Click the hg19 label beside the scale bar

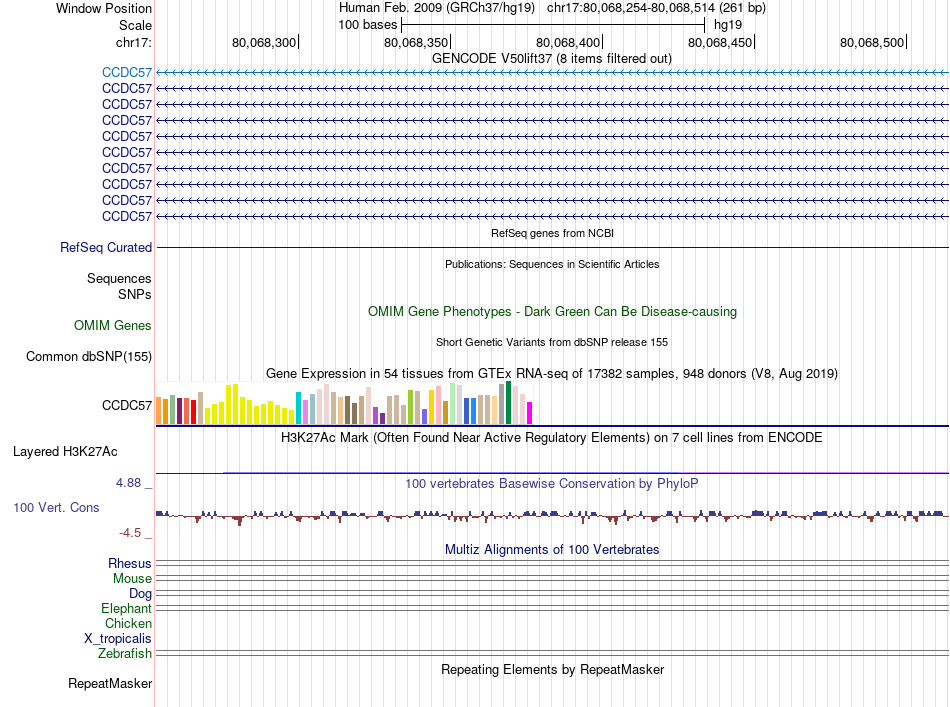pos(728,25)
